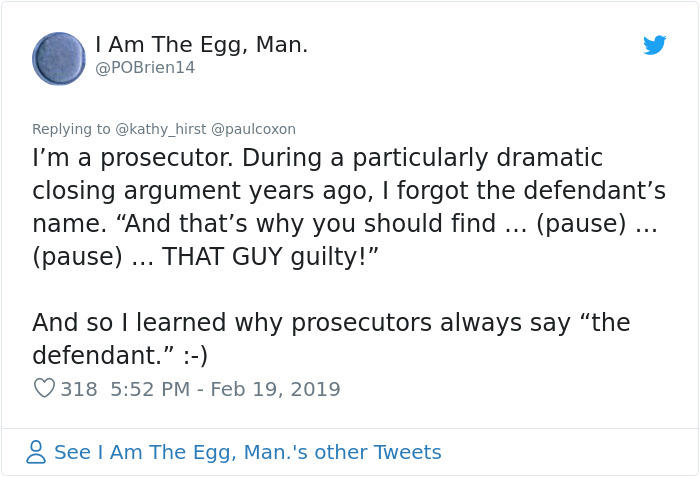
Task: Open the '5:52 PM' time text
Action: [x=150, y=389]
